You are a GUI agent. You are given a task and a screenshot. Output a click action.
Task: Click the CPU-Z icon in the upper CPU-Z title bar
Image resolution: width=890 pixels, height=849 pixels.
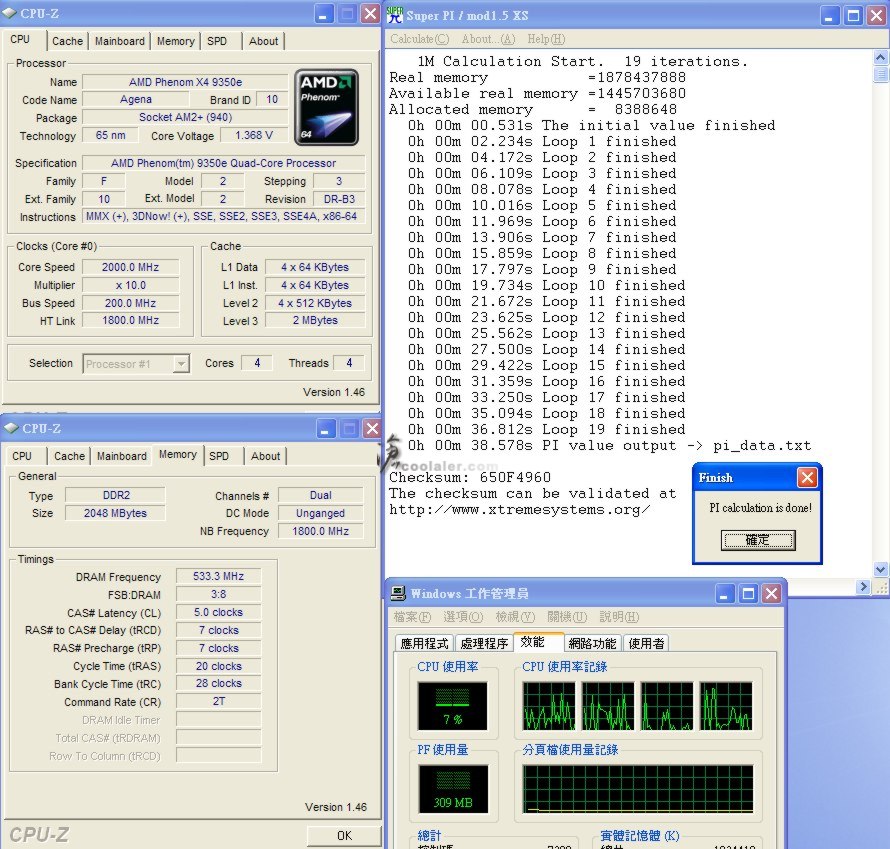tap(9, 13)
